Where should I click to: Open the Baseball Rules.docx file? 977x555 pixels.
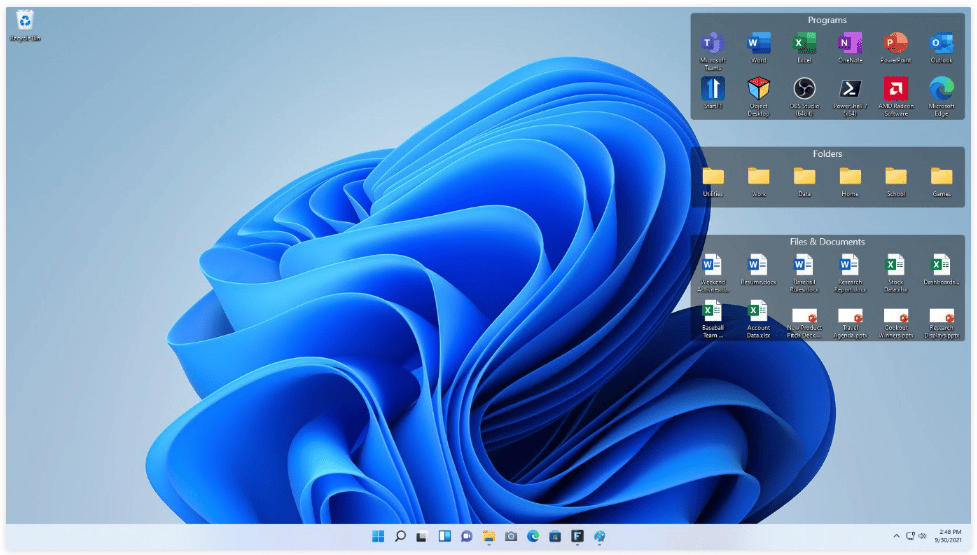pos(804,273)
